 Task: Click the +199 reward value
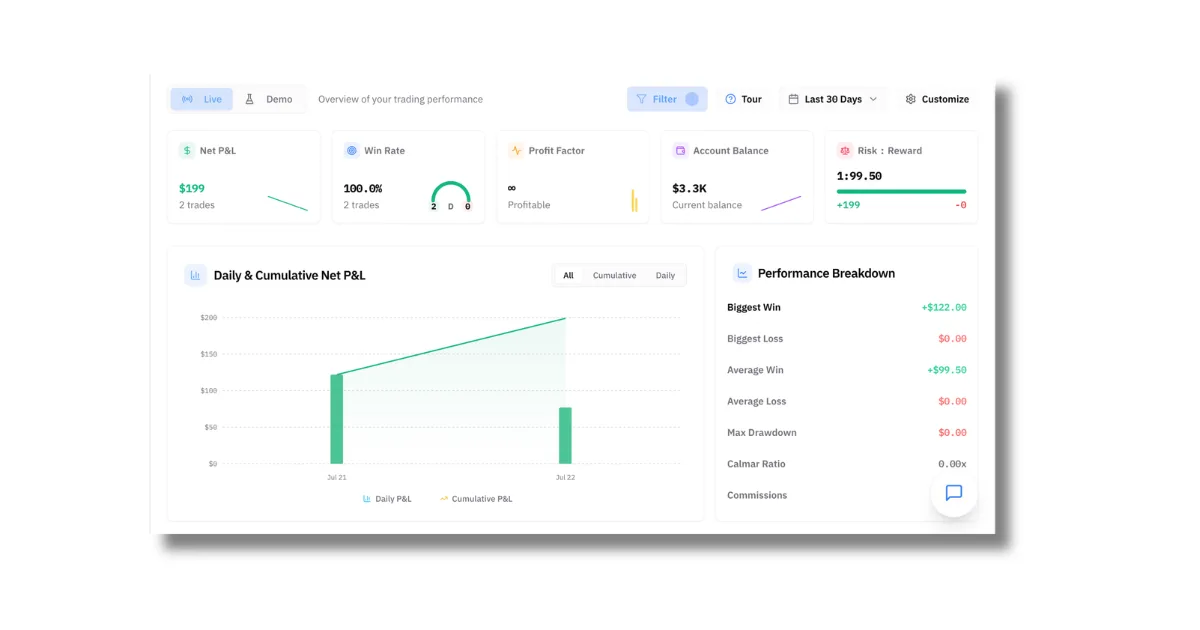coord(849,205)
